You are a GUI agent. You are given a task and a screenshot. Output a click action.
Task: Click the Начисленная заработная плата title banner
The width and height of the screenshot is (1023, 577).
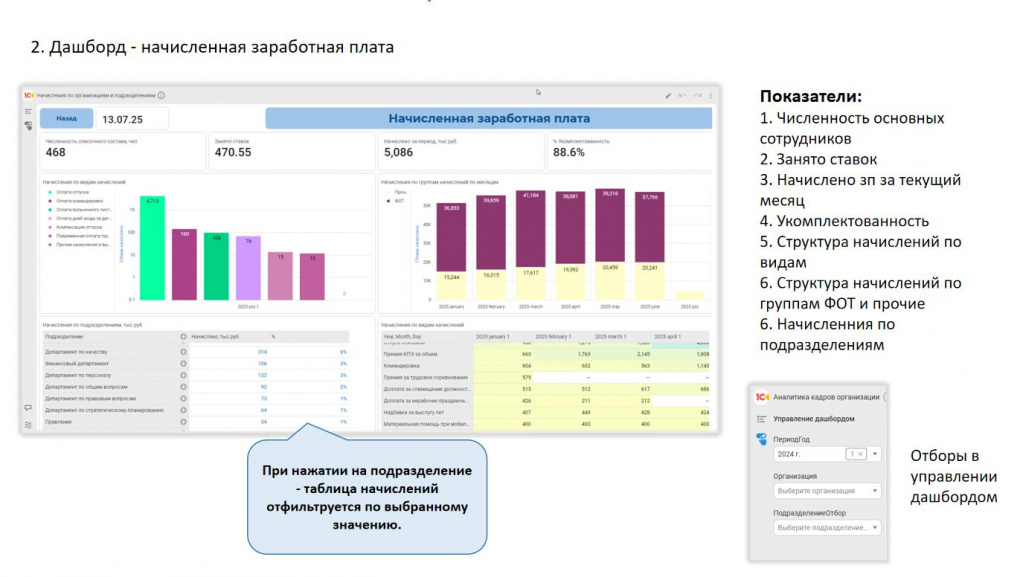coord(489,118)
